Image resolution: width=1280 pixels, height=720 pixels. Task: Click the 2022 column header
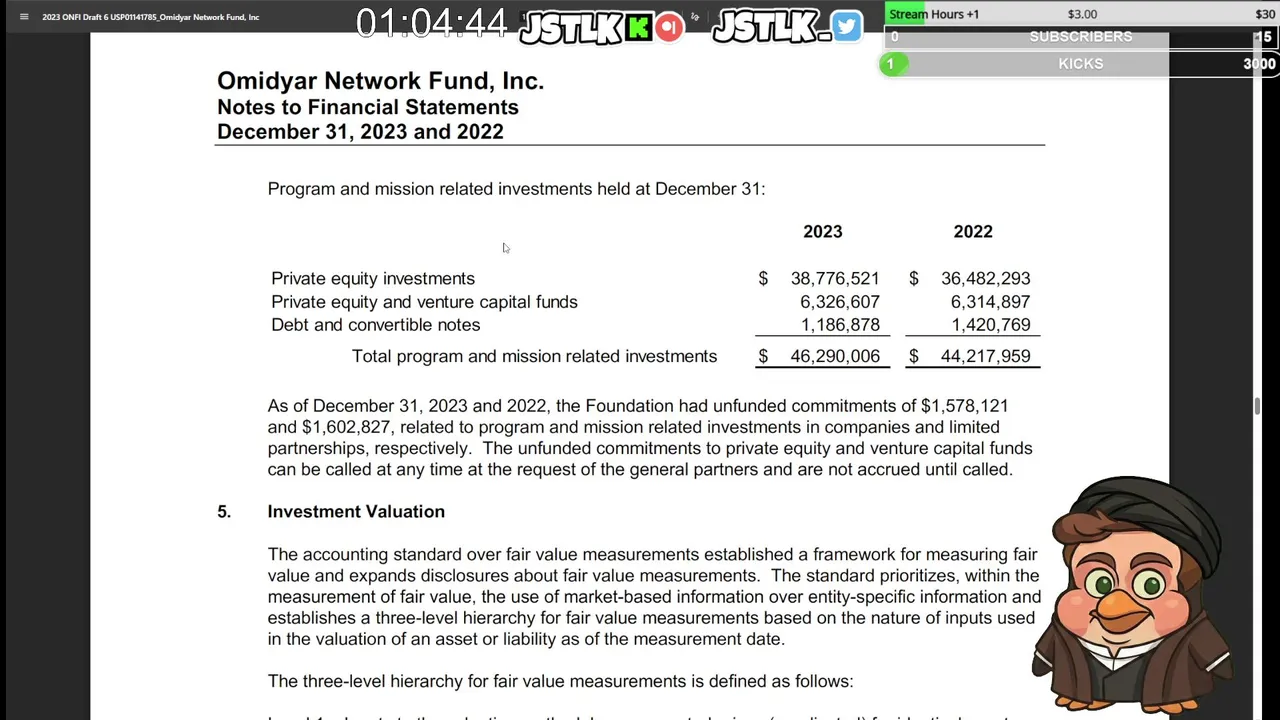tap(973, 232)
